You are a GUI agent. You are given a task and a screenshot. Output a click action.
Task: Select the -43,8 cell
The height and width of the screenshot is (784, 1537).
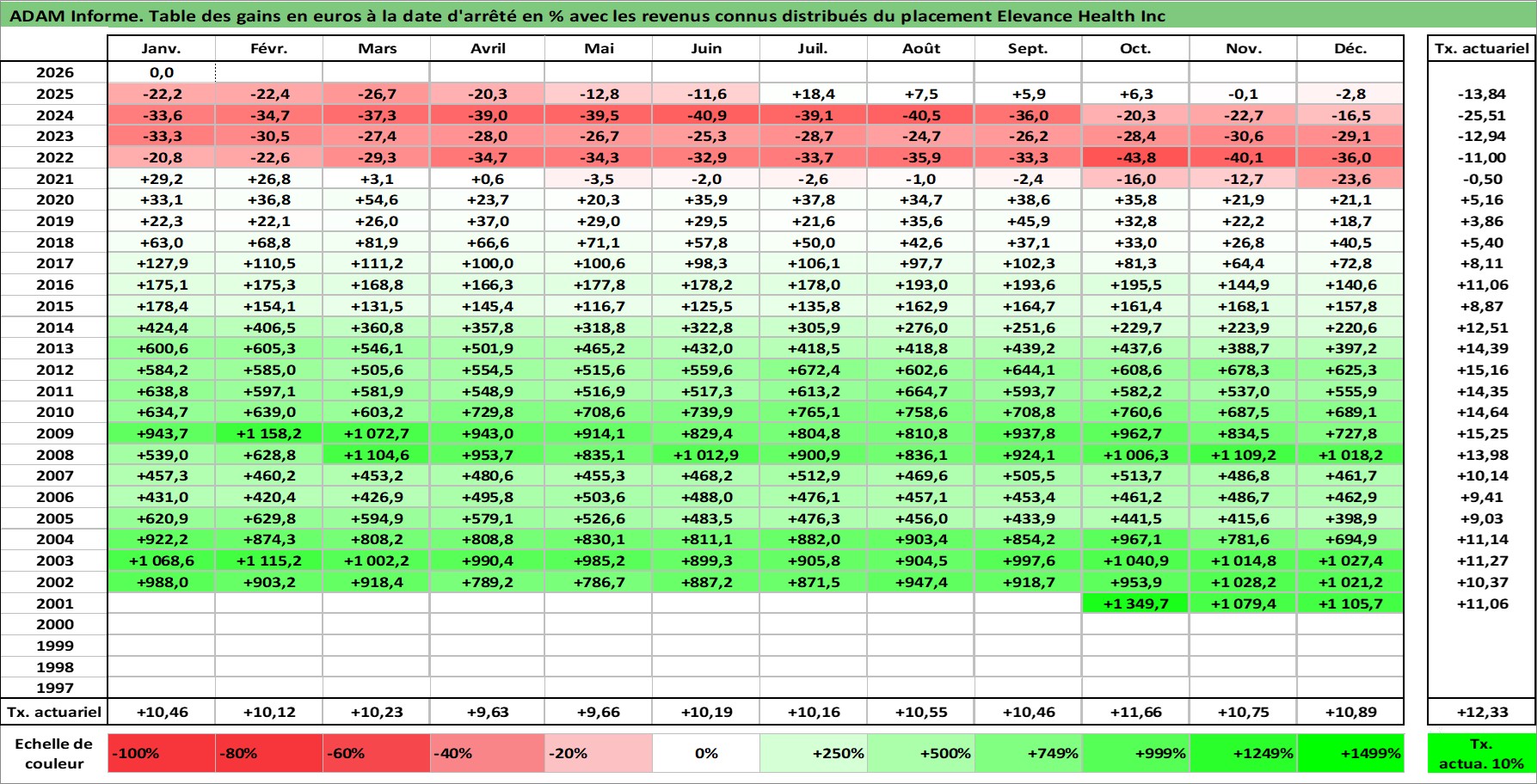[1136, 157]
